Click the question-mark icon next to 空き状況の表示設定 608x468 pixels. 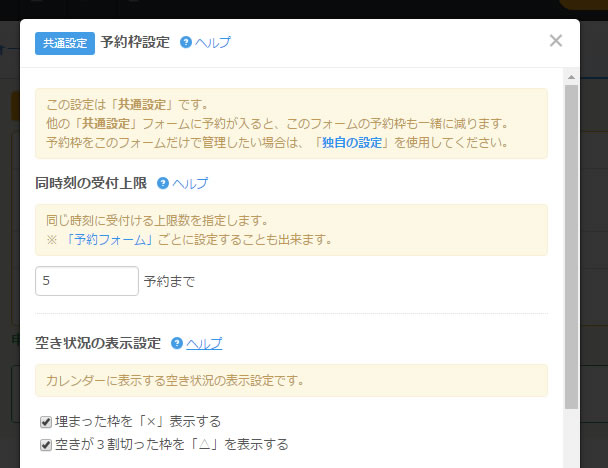(x=177, y=343)
